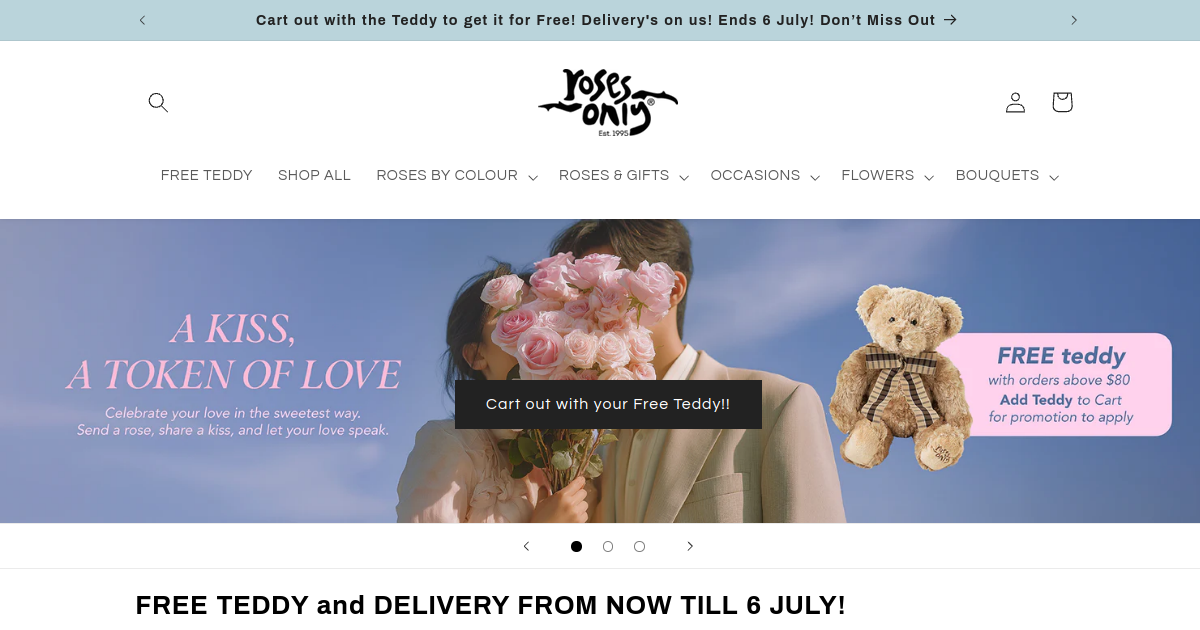This screenshot has width=1200, height=630.
Task: Open the account login icon
Action: click(1015, 102)
